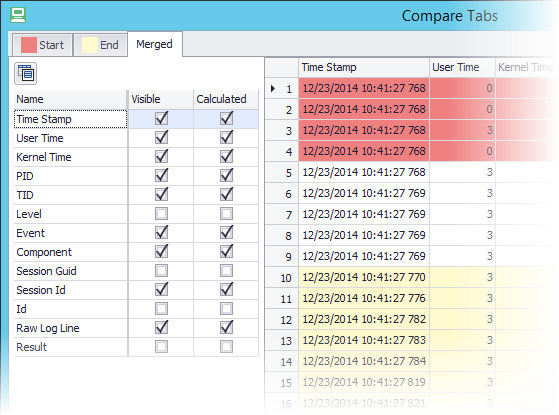Uncheck Visible checkbox for Time Stamp
This screenshot has width=559, height=415.
[x=161, y=119]
